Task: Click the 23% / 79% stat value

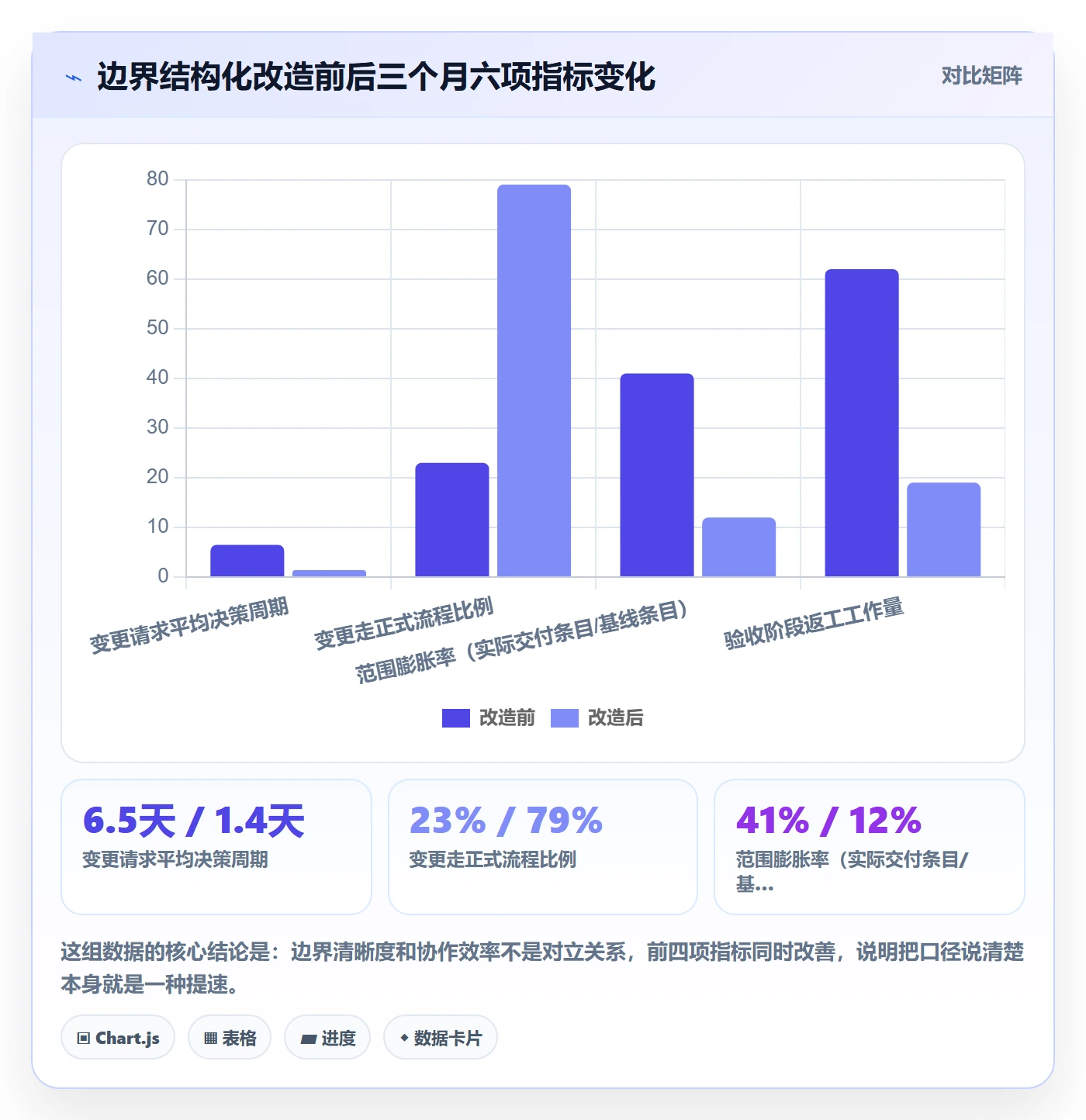Action: click(506, 821)
